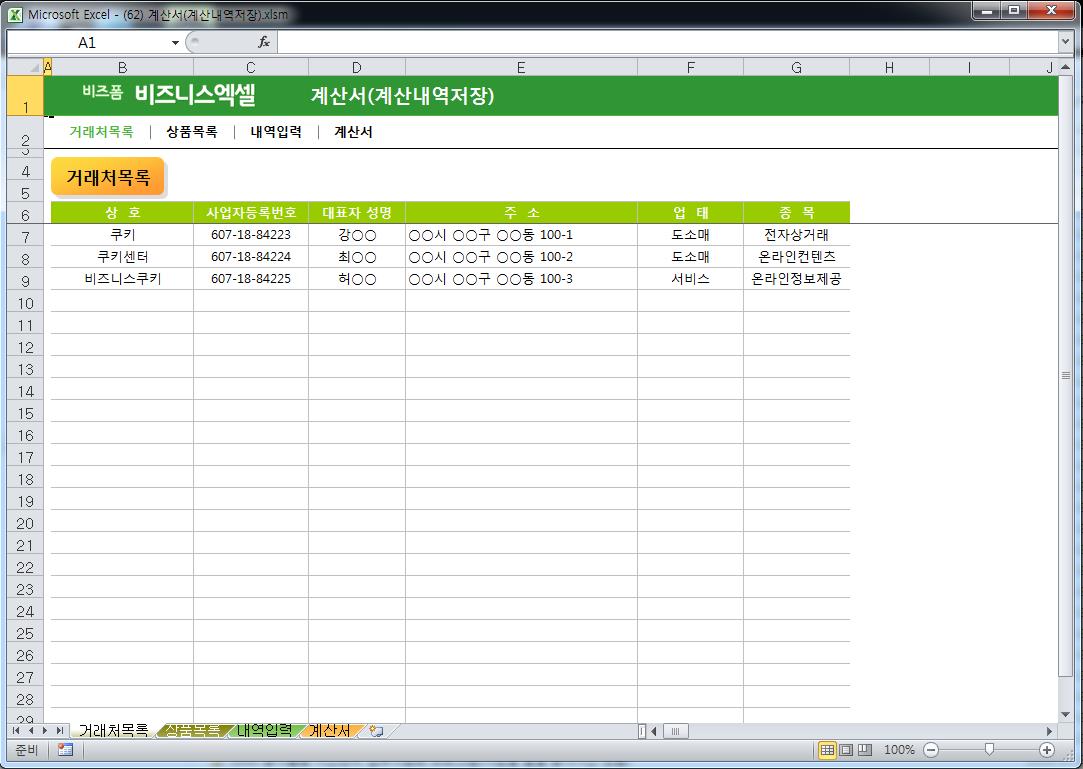
Task: Jump to the first sheet tab arrow
Action: coord(17,731)
